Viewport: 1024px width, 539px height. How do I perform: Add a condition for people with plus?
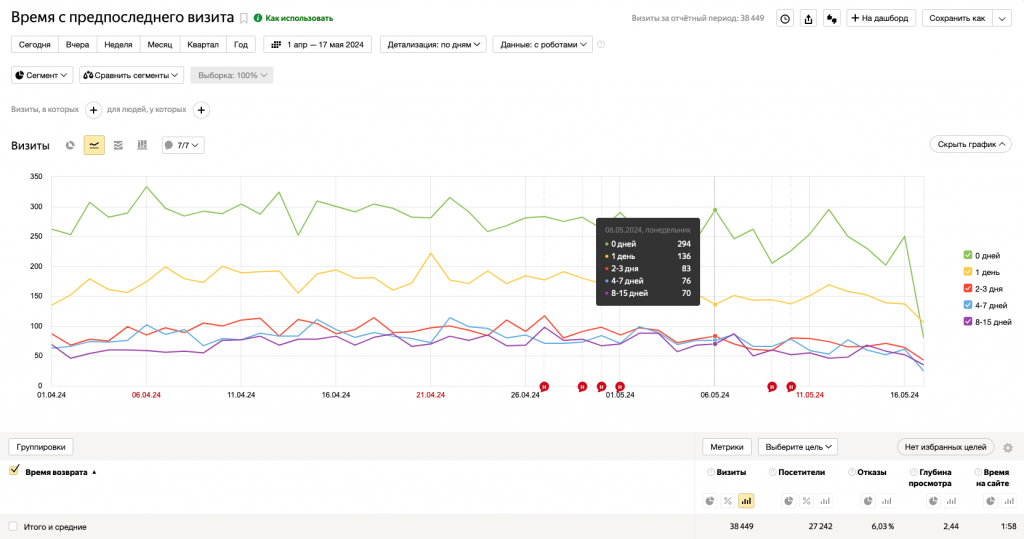click(201, 110)
